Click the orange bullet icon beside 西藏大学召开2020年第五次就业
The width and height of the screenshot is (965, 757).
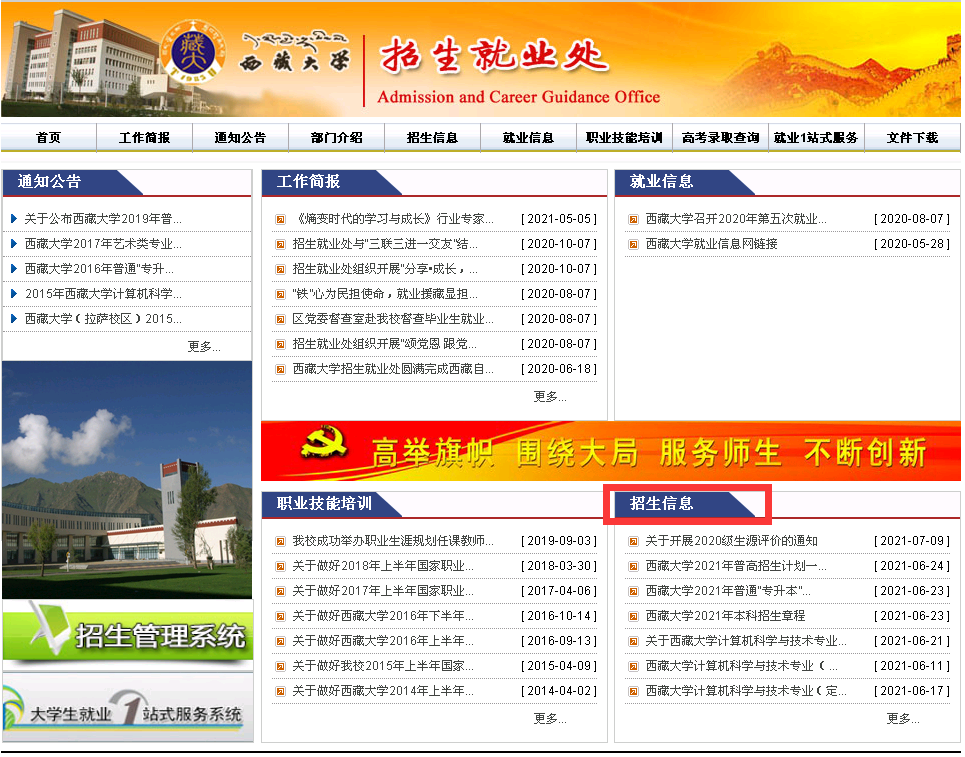(633, 219)
